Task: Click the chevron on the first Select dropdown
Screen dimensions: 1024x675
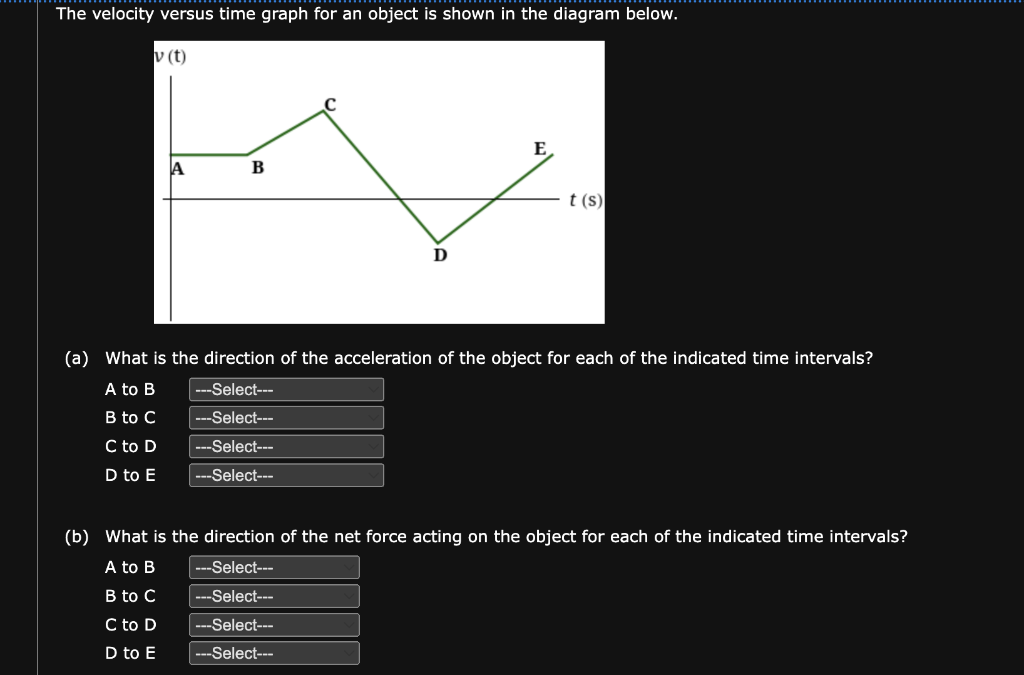Action: click(375, 389)
